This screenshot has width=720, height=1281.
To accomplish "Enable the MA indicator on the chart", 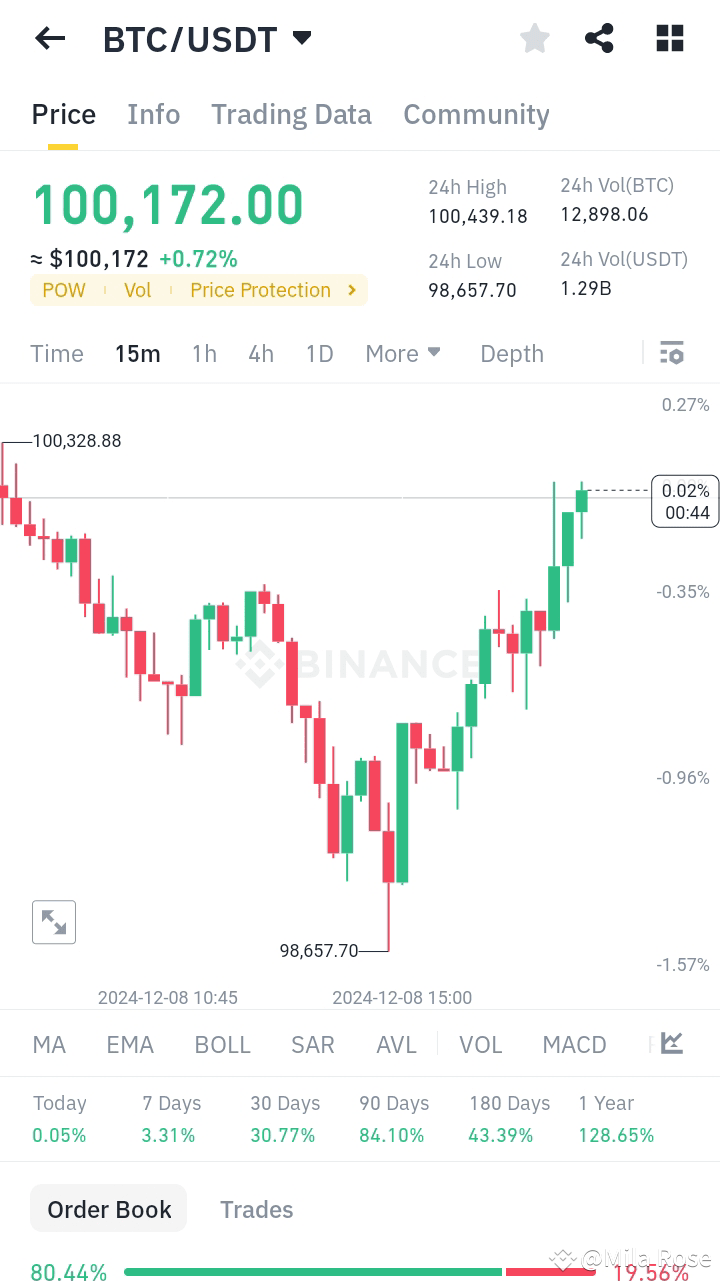I will [48, 1044].
